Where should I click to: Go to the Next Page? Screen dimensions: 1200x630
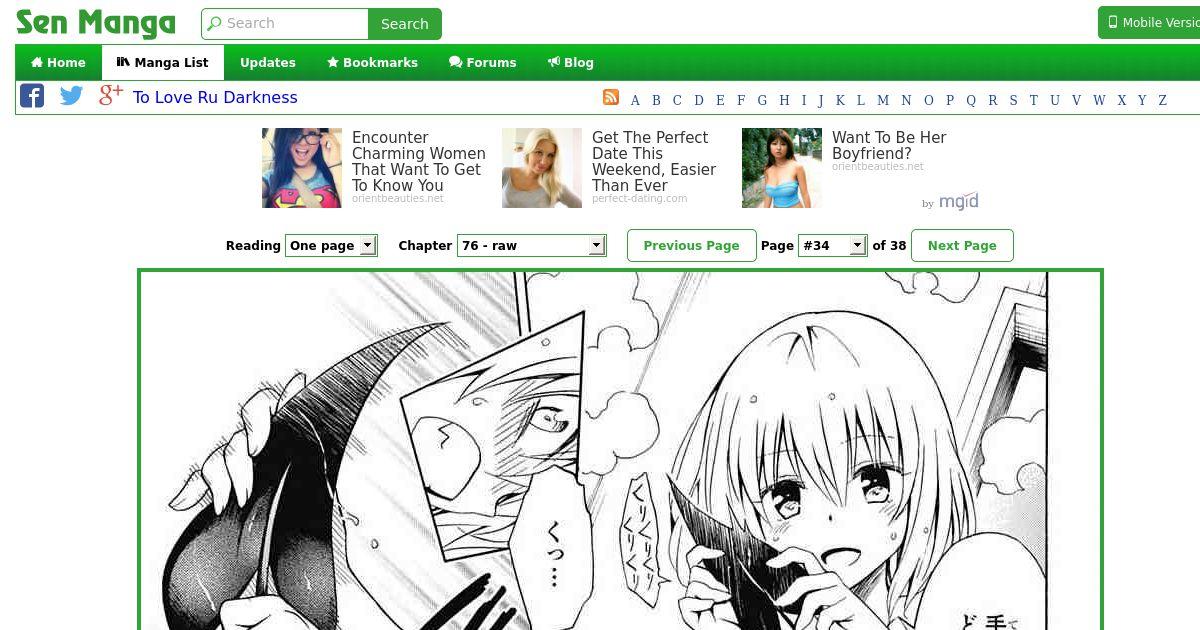(x=962, y=245)
